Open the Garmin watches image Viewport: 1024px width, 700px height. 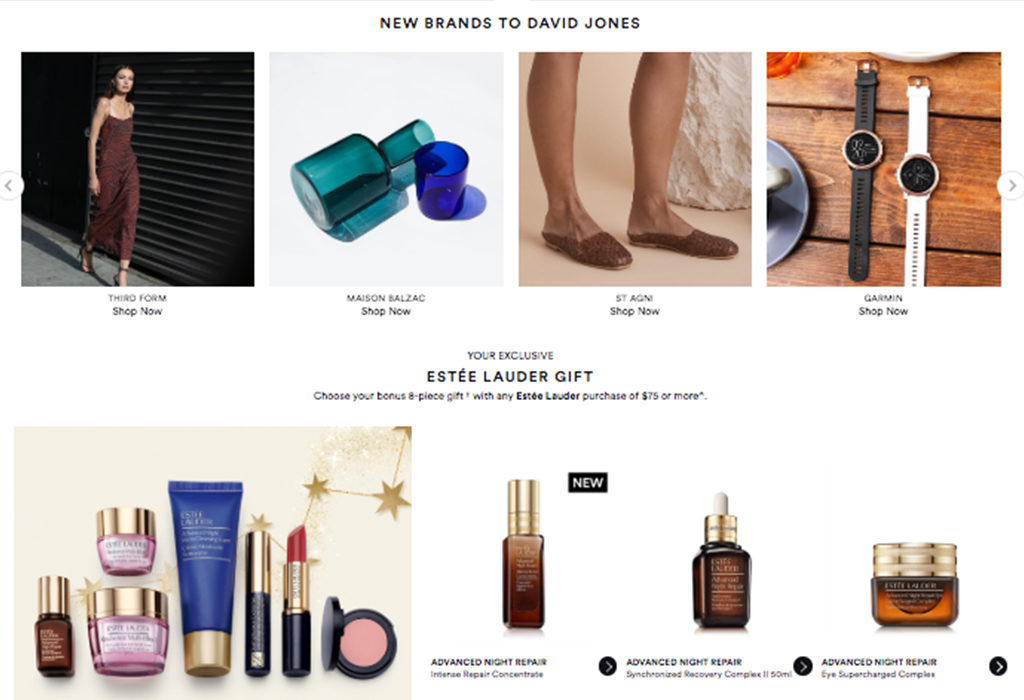pos(884,169)
